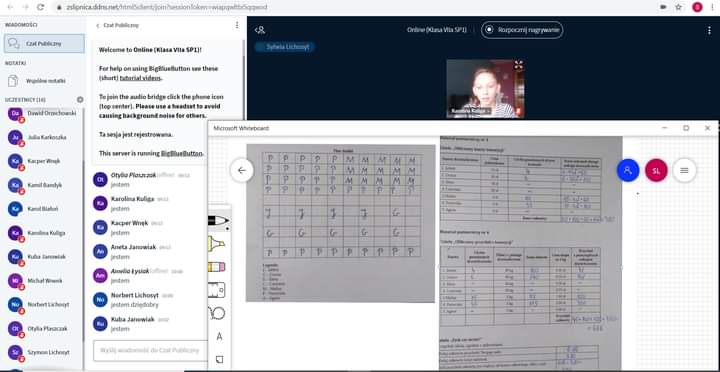
Task: Expand webcam video to fullscreen
Action: (x=518, y=65)
